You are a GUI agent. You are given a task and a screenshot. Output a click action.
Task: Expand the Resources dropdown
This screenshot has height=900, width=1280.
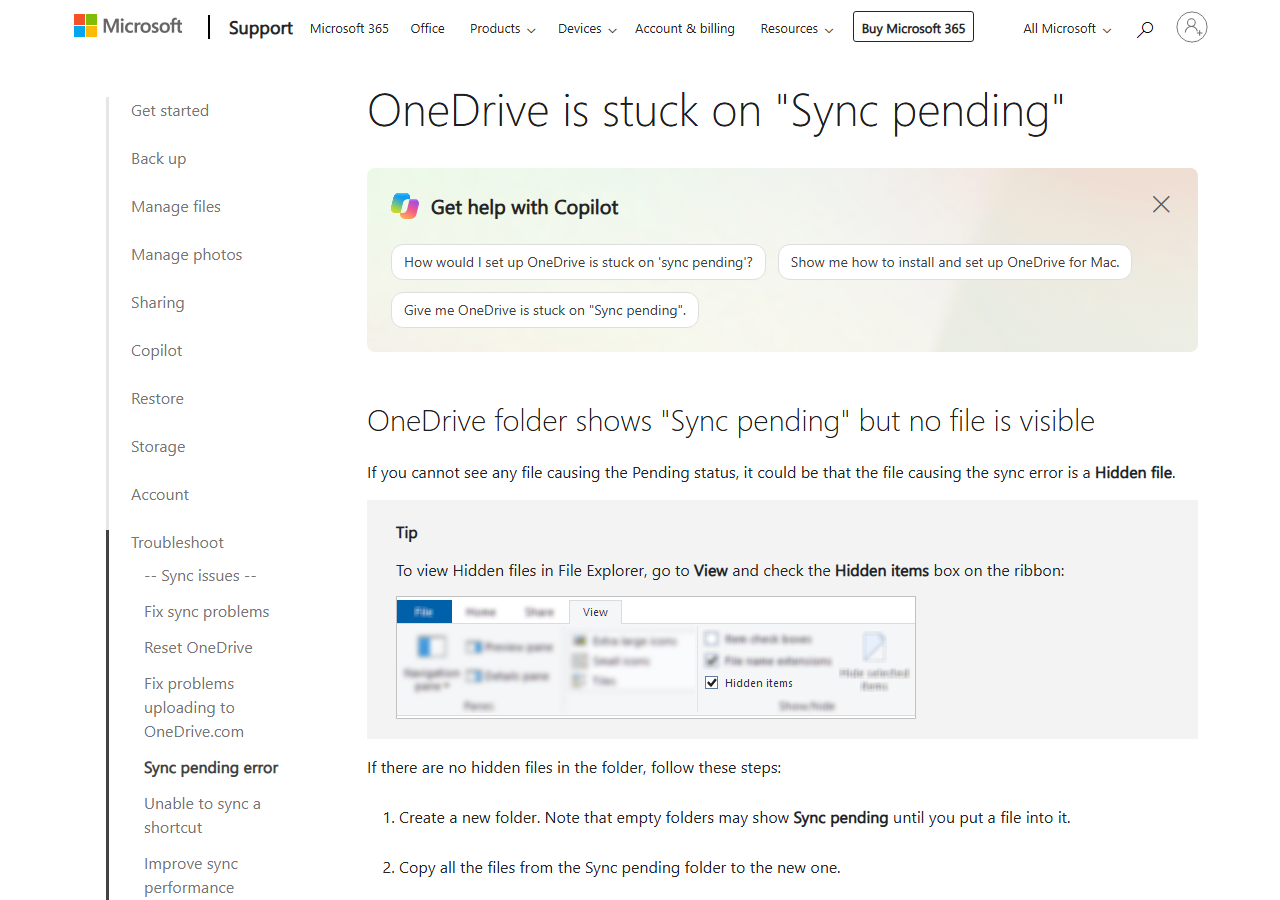797,28
